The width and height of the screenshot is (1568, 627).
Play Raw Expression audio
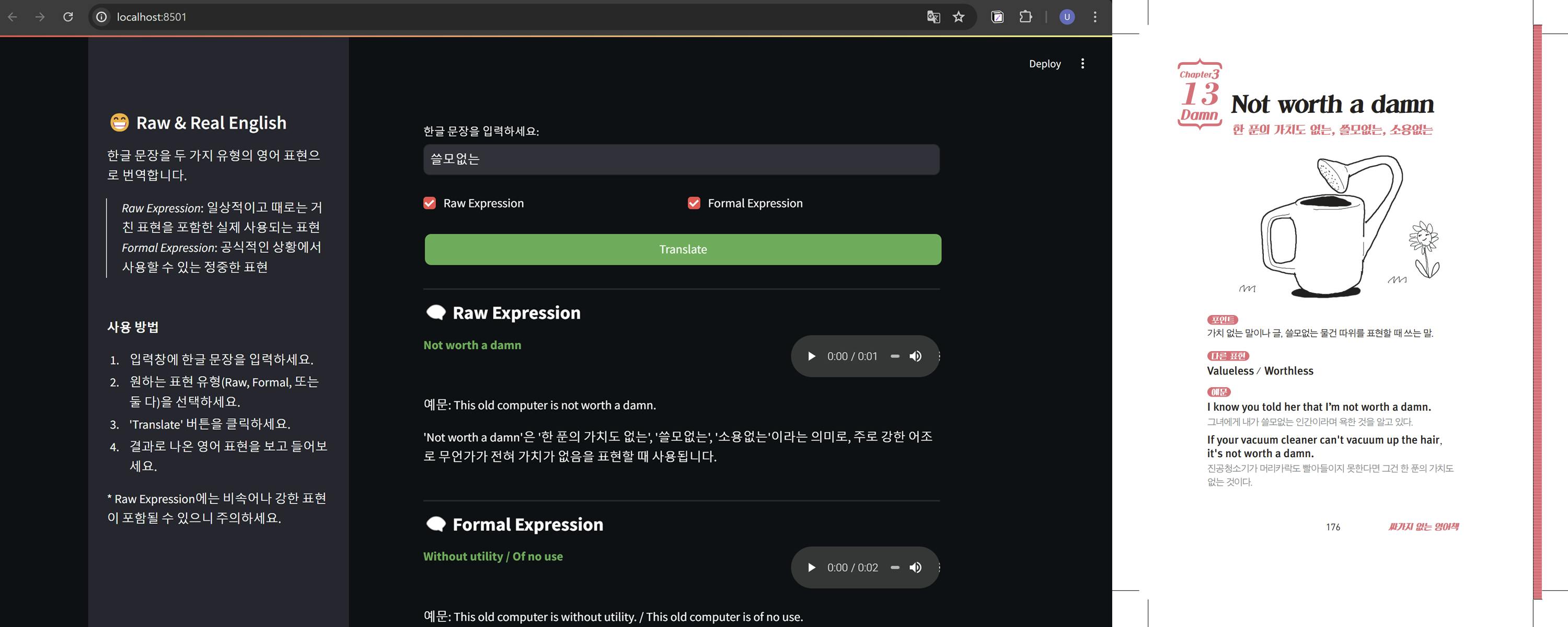click(811, 356)
